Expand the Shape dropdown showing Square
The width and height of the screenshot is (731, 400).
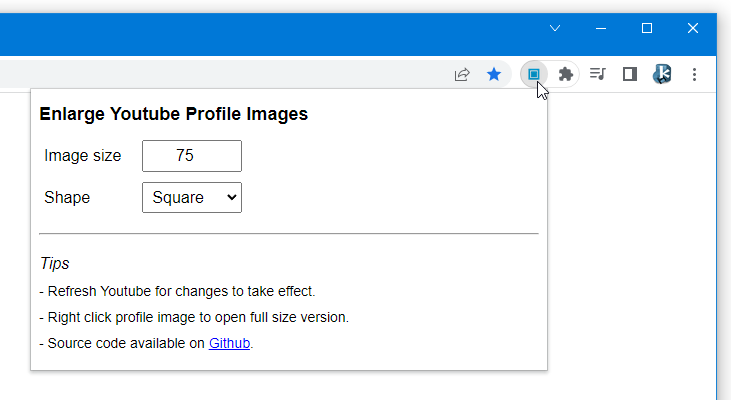coord(192,198)
